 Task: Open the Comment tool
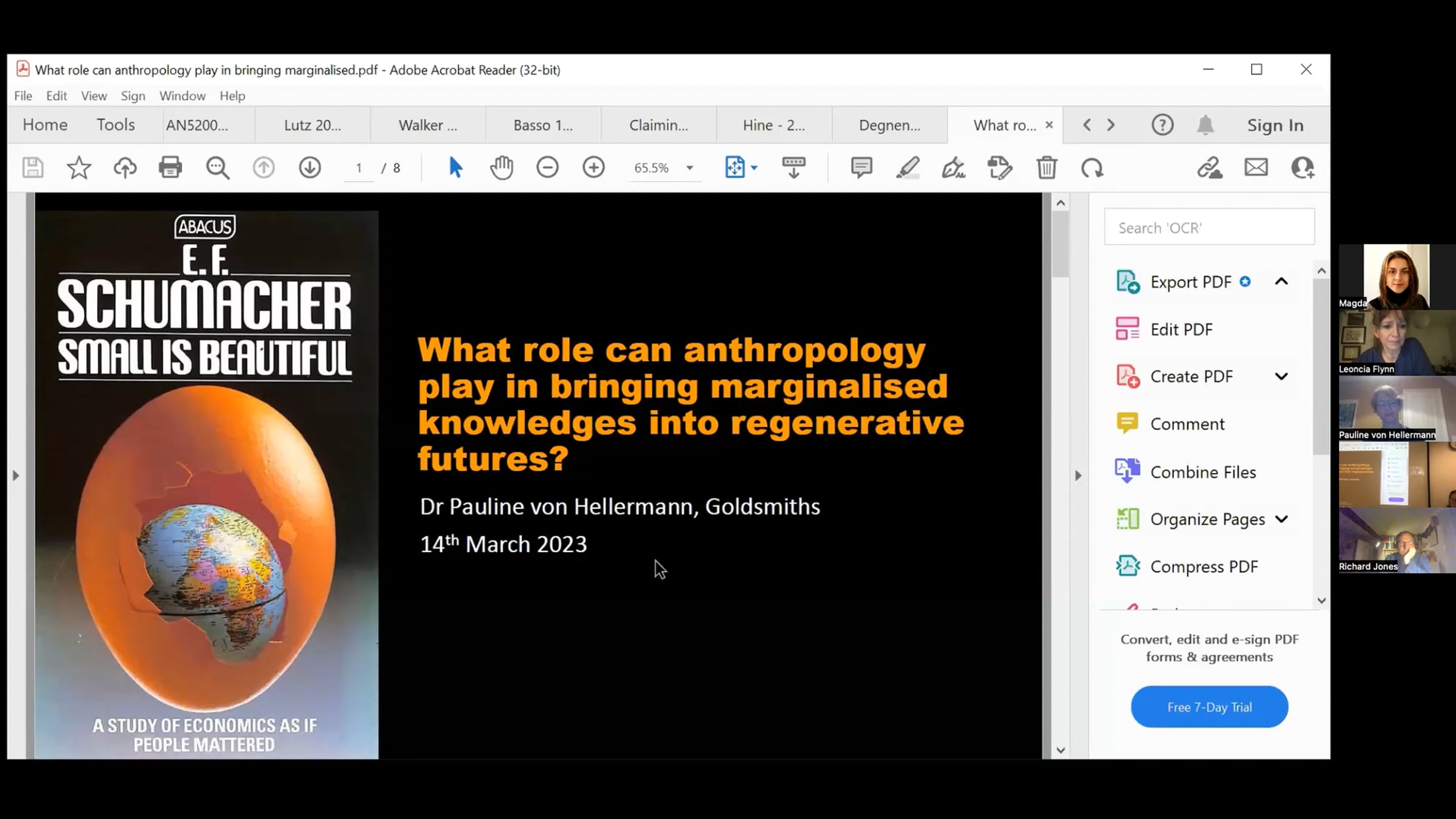click(1187, 424)
